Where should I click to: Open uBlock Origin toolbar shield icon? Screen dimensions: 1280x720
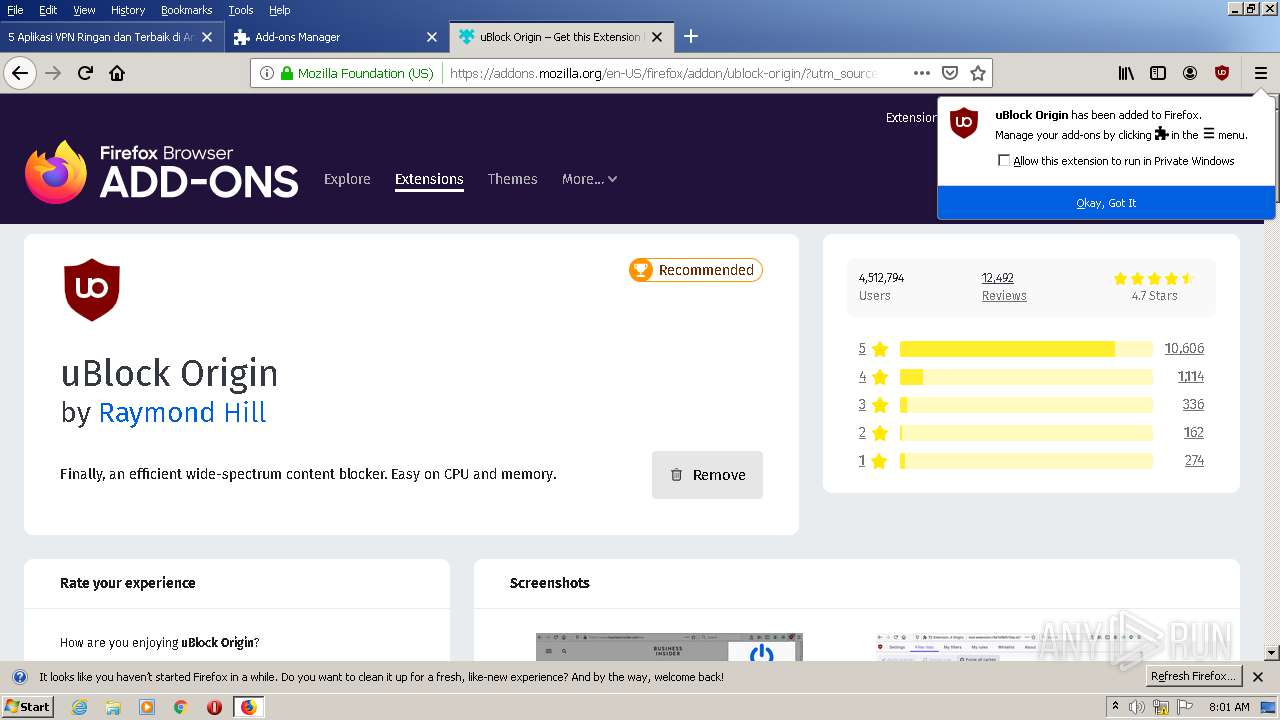click(x=1222, y=73)
